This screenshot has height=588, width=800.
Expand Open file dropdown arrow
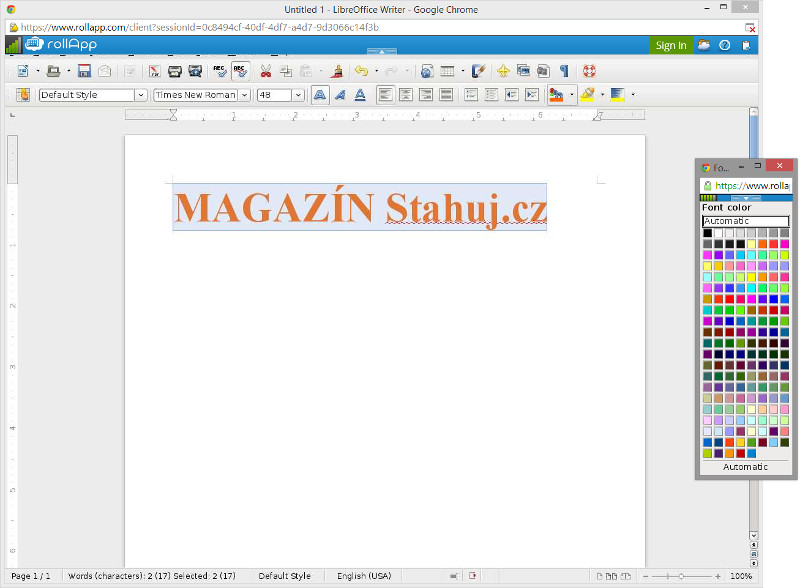[x=68, y=71]
